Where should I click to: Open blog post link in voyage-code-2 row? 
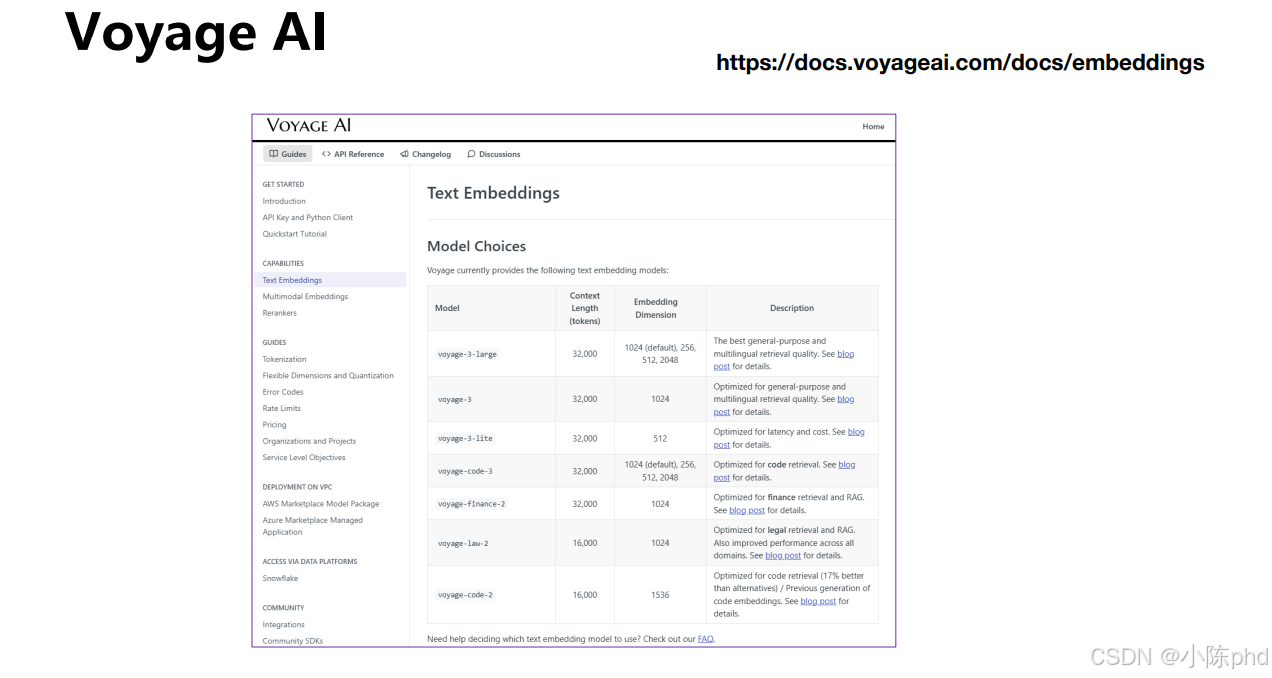click(818, 601)
